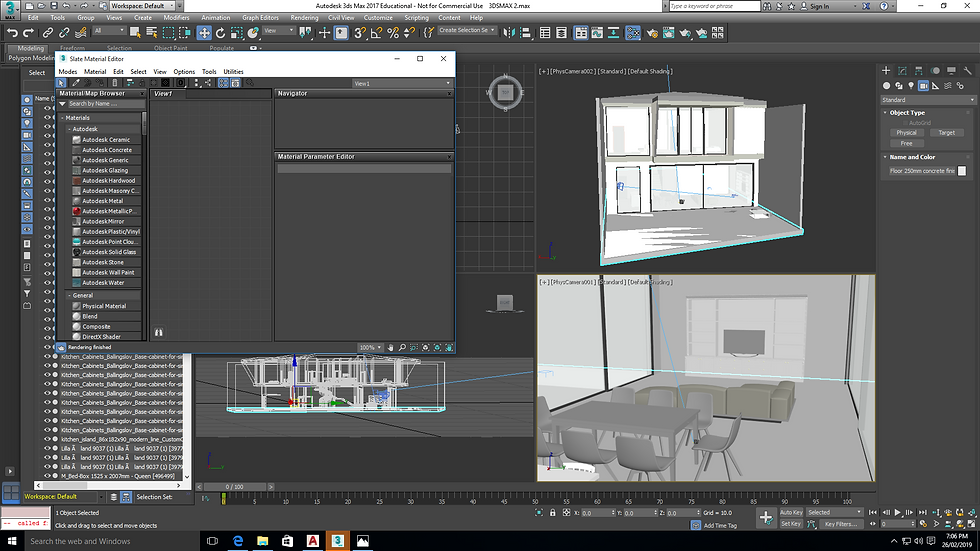This screenshot has width=980, height=551.
Task: Open Microsoft Edge from the taskbar
Action: pyautogui.click(x=238, y=541)
